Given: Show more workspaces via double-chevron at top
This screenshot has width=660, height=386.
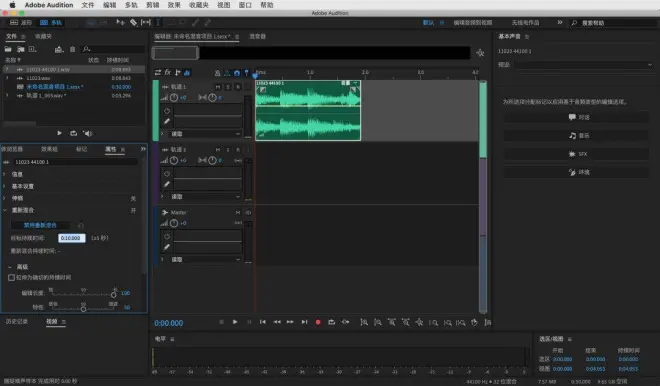Looking at the screenshot, I should [559, 22].
